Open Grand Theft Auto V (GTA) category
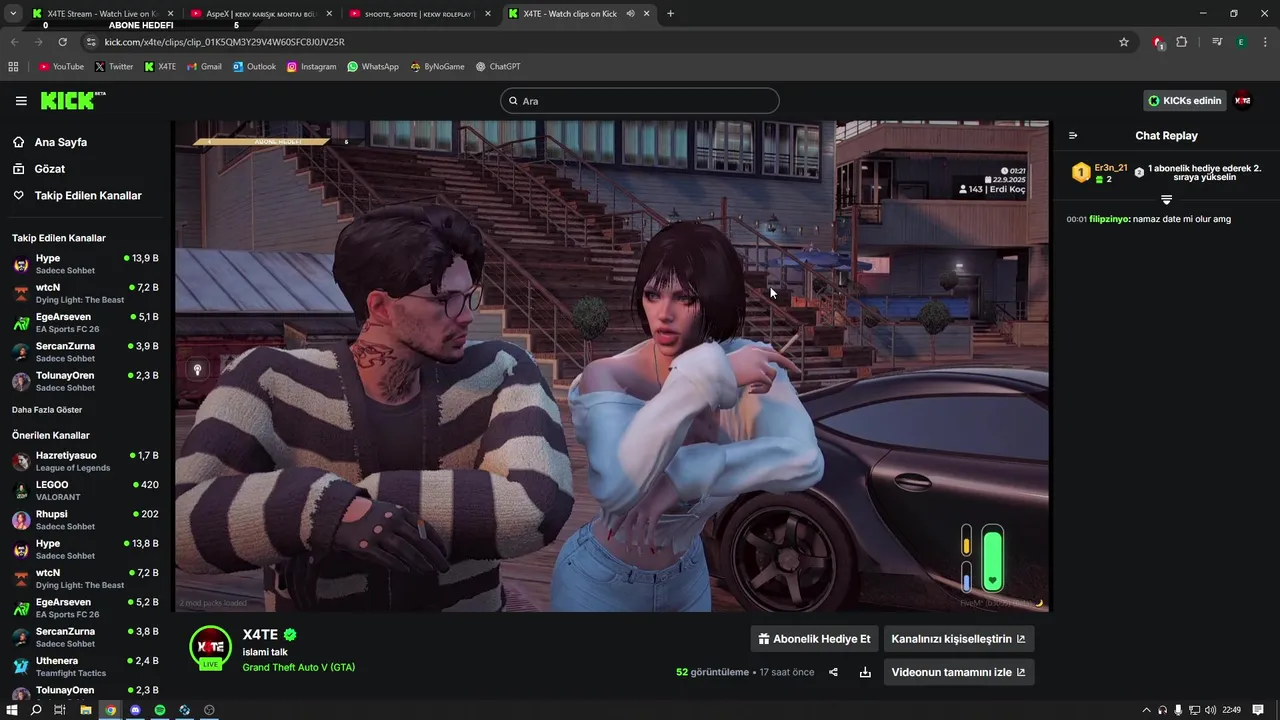Viewport: 1280px width, 720px height. tap(298, 667)
